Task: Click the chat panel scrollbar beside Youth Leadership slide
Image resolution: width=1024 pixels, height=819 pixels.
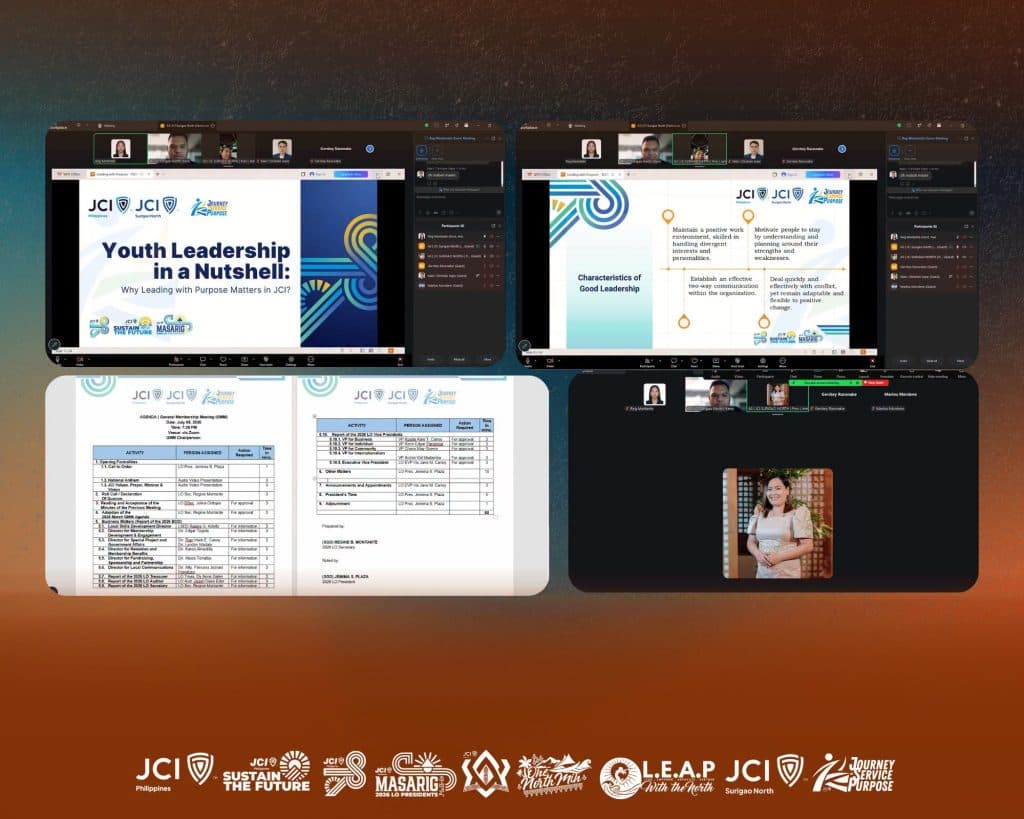Action: (x=502, y=174)
